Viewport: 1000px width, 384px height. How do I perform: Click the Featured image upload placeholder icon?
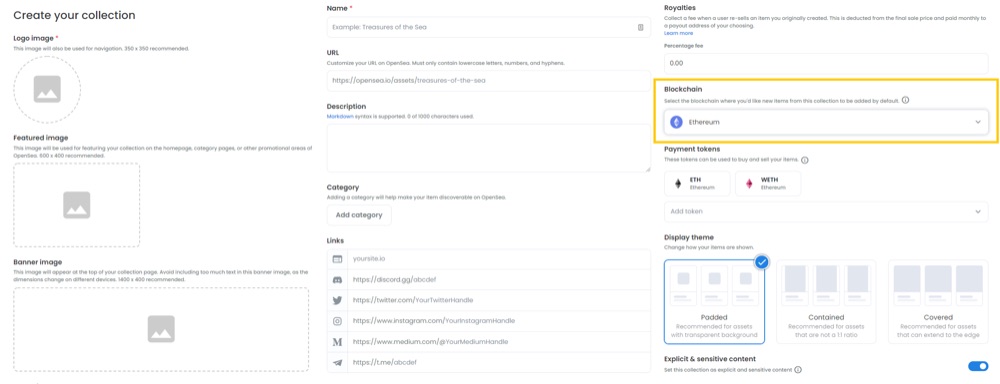point(77,205)
